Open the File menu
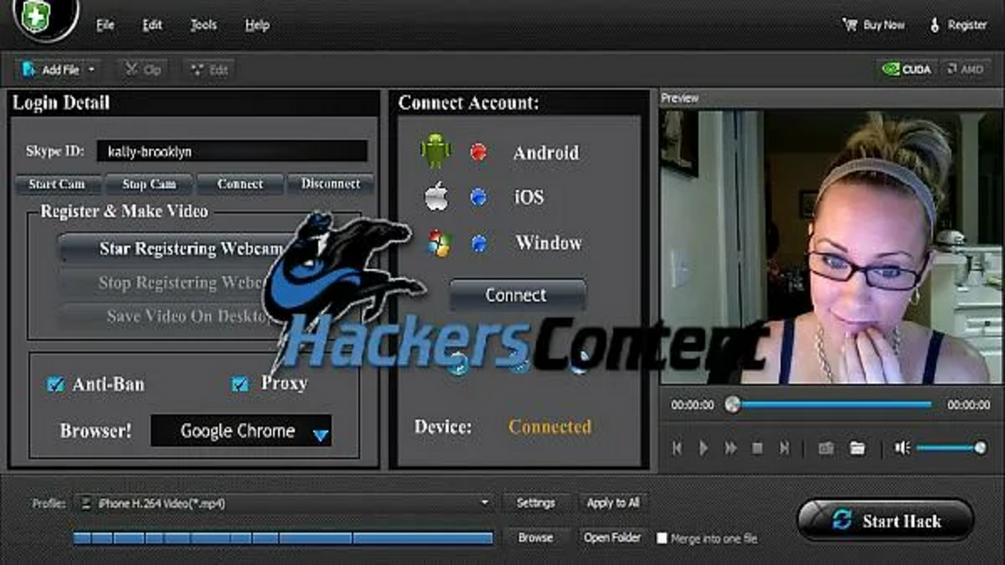This screenshot has height=565, width=1005. (x=105, y=25)
